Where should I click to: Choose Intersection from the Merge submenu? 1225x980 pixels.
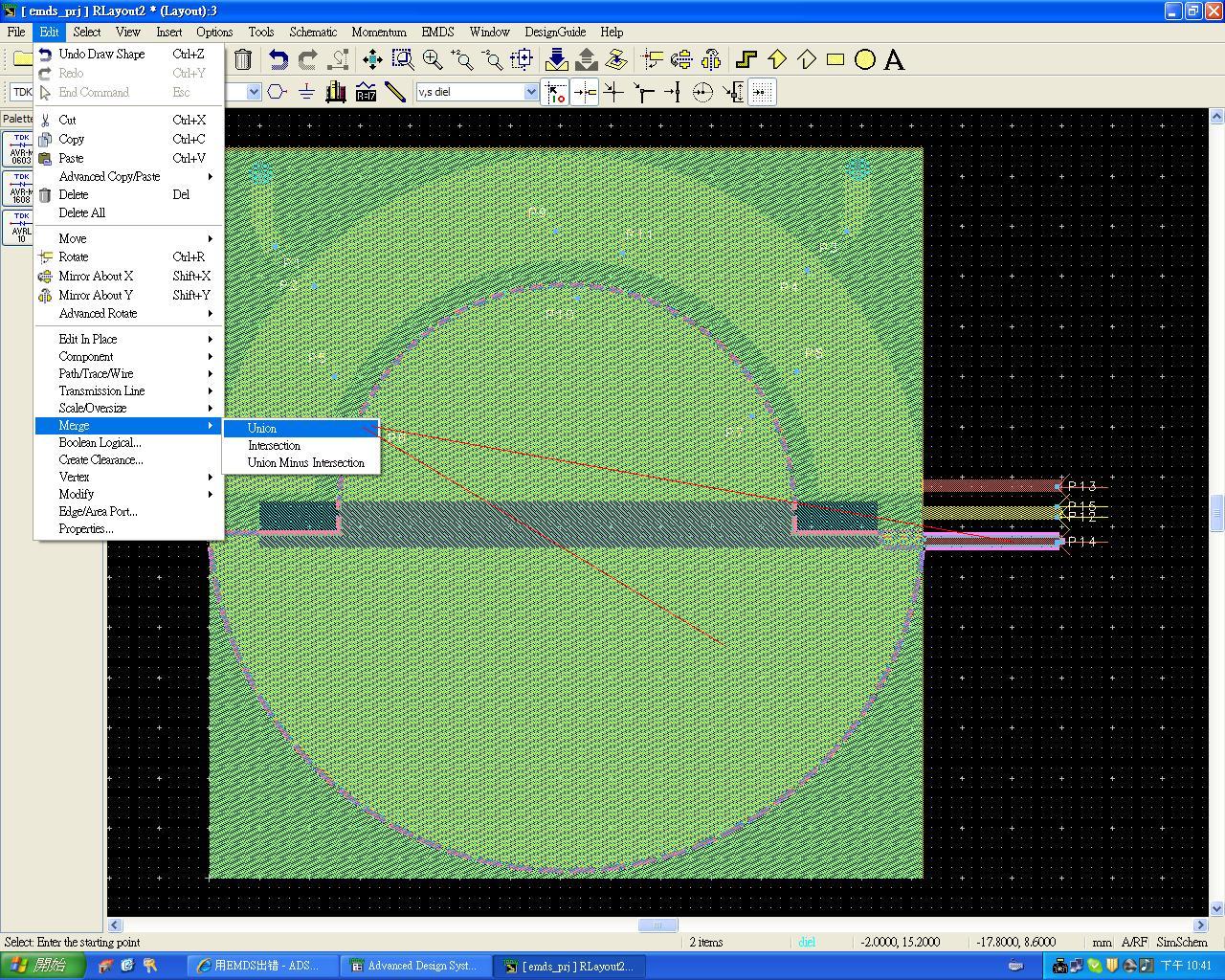coord(301,445)
